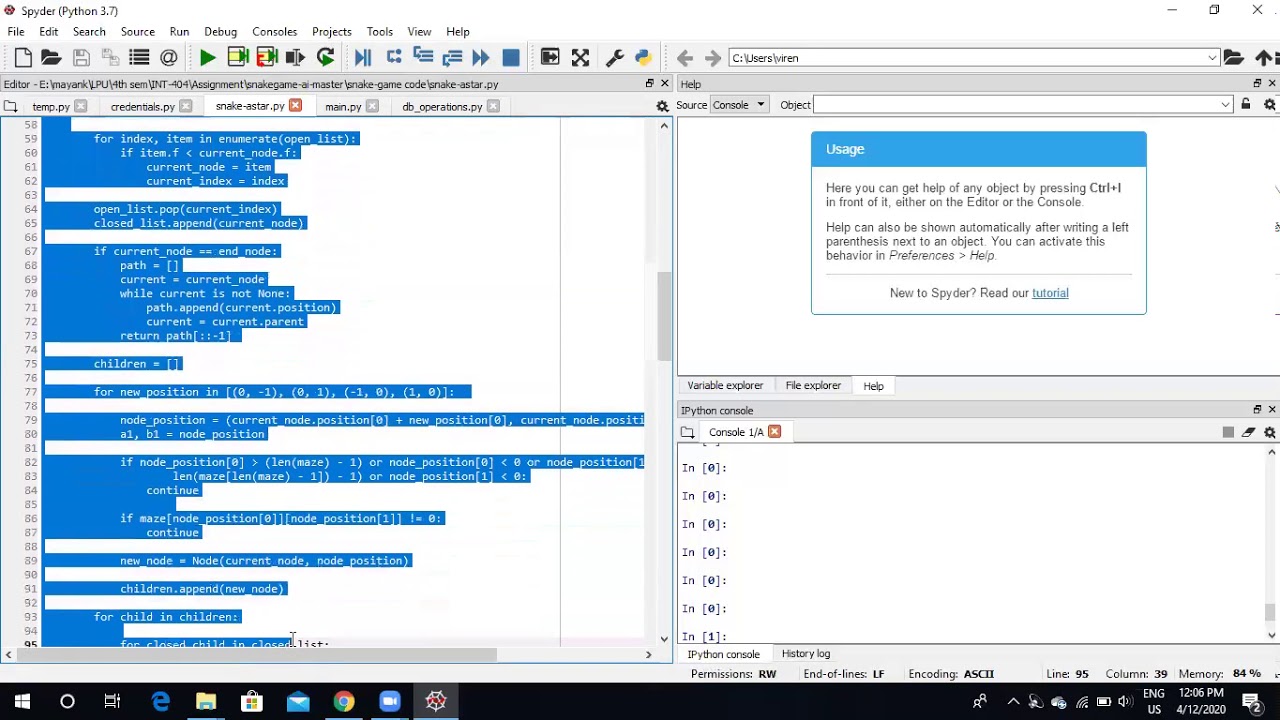
Task: Open Help pane options gear
Action: 1270,105
